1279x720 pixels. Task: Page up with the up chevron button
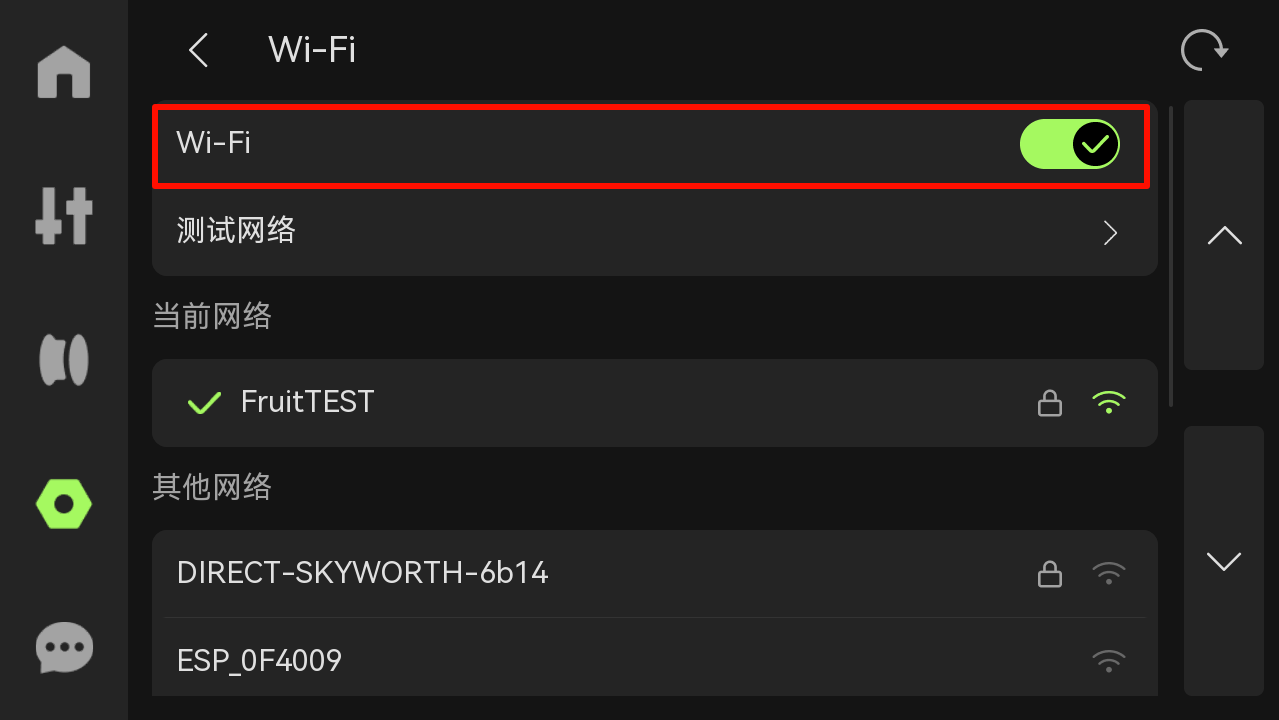coord(1224,235)
